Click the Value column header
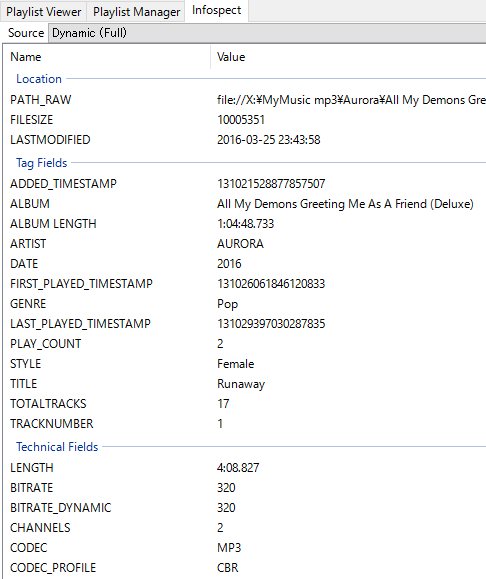Image resolution: width=486 pixels, height=579 pixels. [348, 57]
